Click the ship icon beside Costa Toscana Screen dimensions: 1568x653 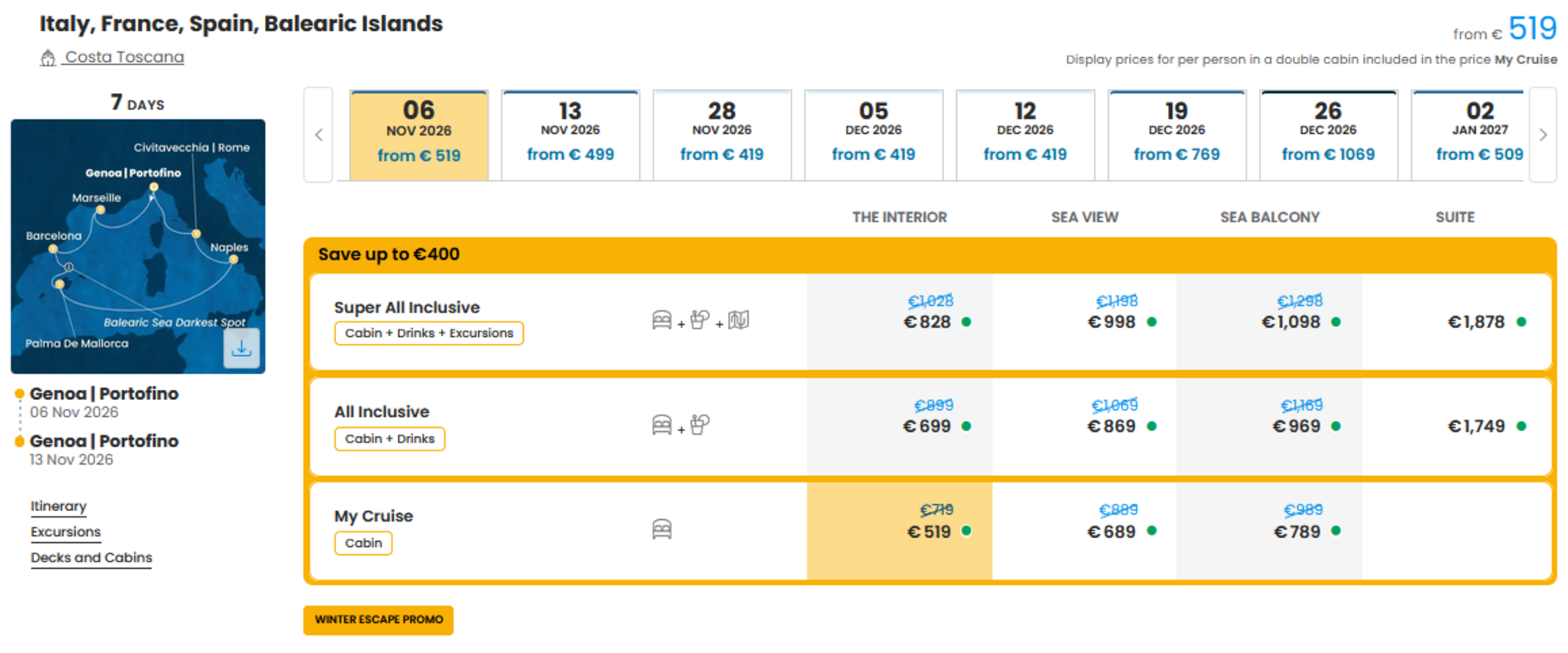tap(48, 58)
